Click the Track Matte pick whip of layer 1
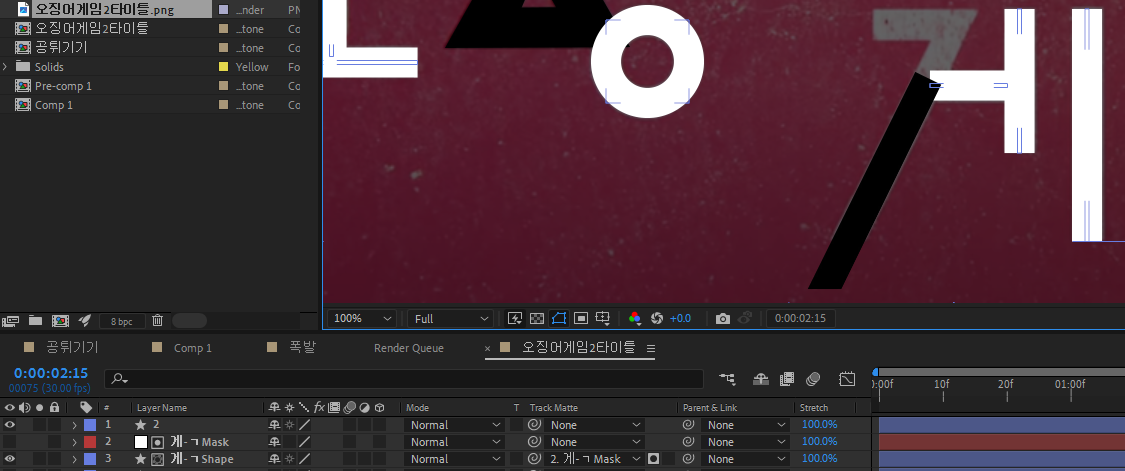 [533, 425]
